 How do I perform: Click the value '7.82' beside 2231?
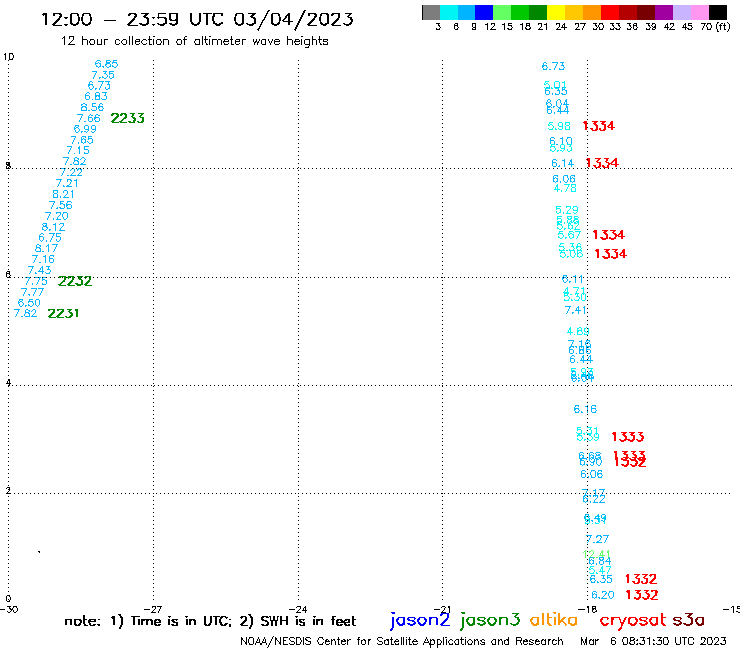(25, 313)
